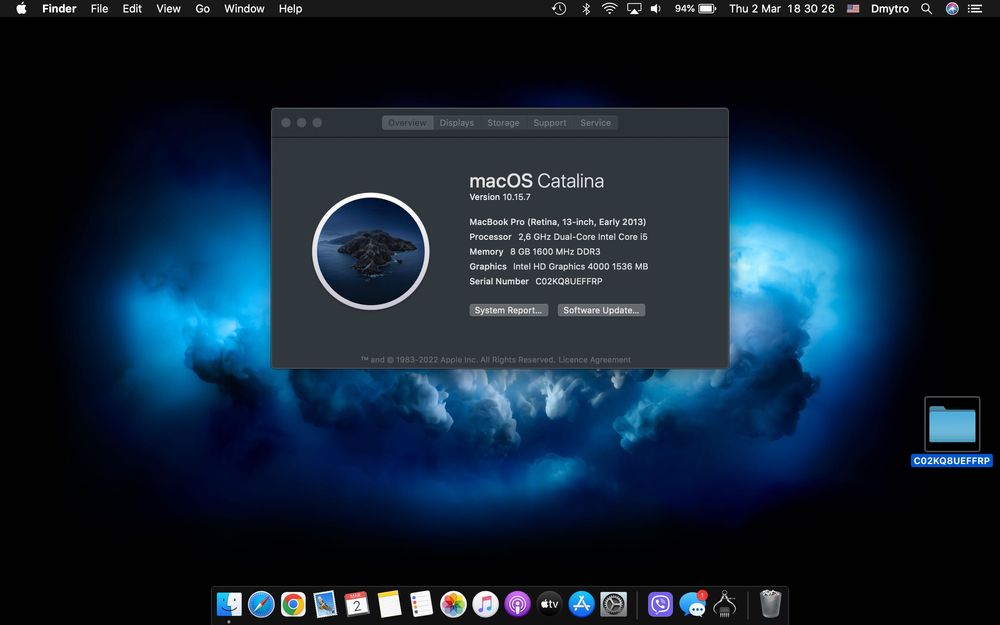Image resolution: width=1000 pixels, height=625 pixels.
Task: Click the macOS Catalina island image
Action: 371,251
